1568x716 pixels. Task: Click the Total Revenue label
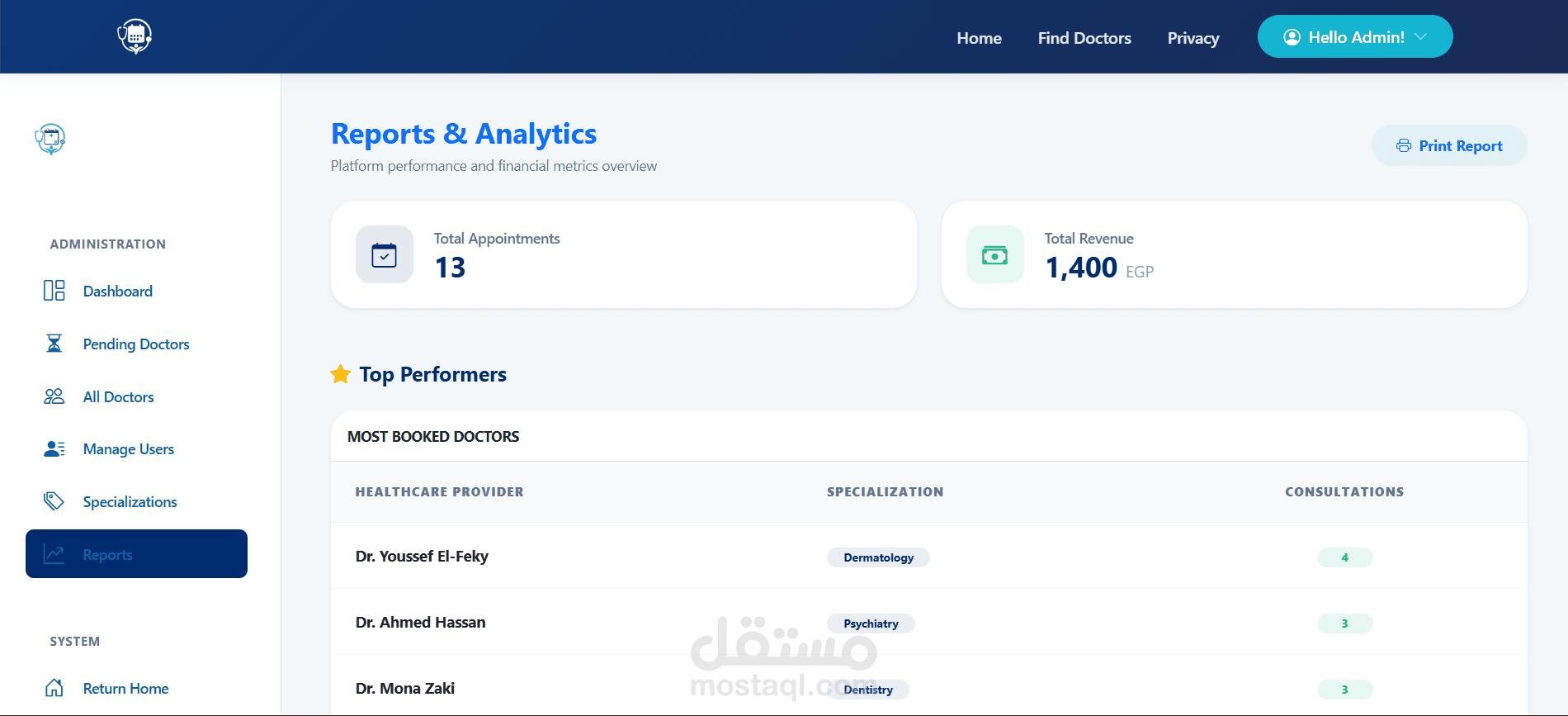click(x=1089, y=239)
